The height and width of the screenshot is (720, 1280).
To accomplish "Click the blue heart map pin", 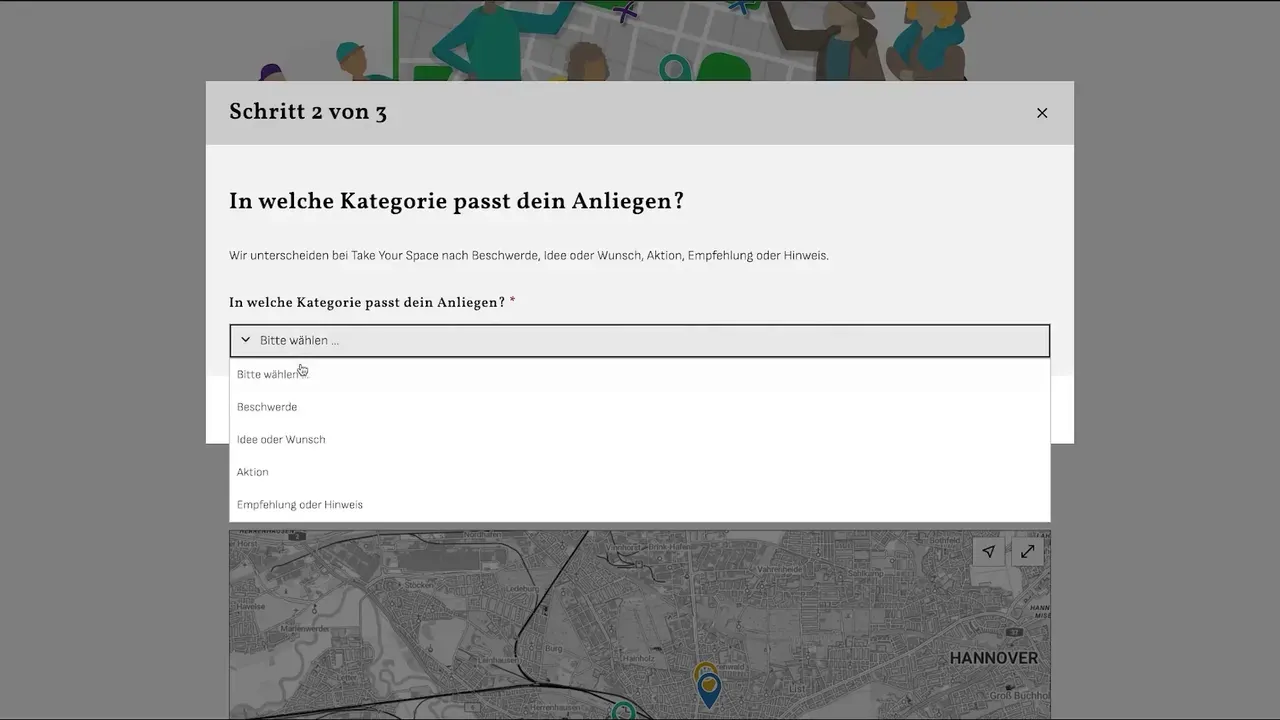I will point(709,690).
